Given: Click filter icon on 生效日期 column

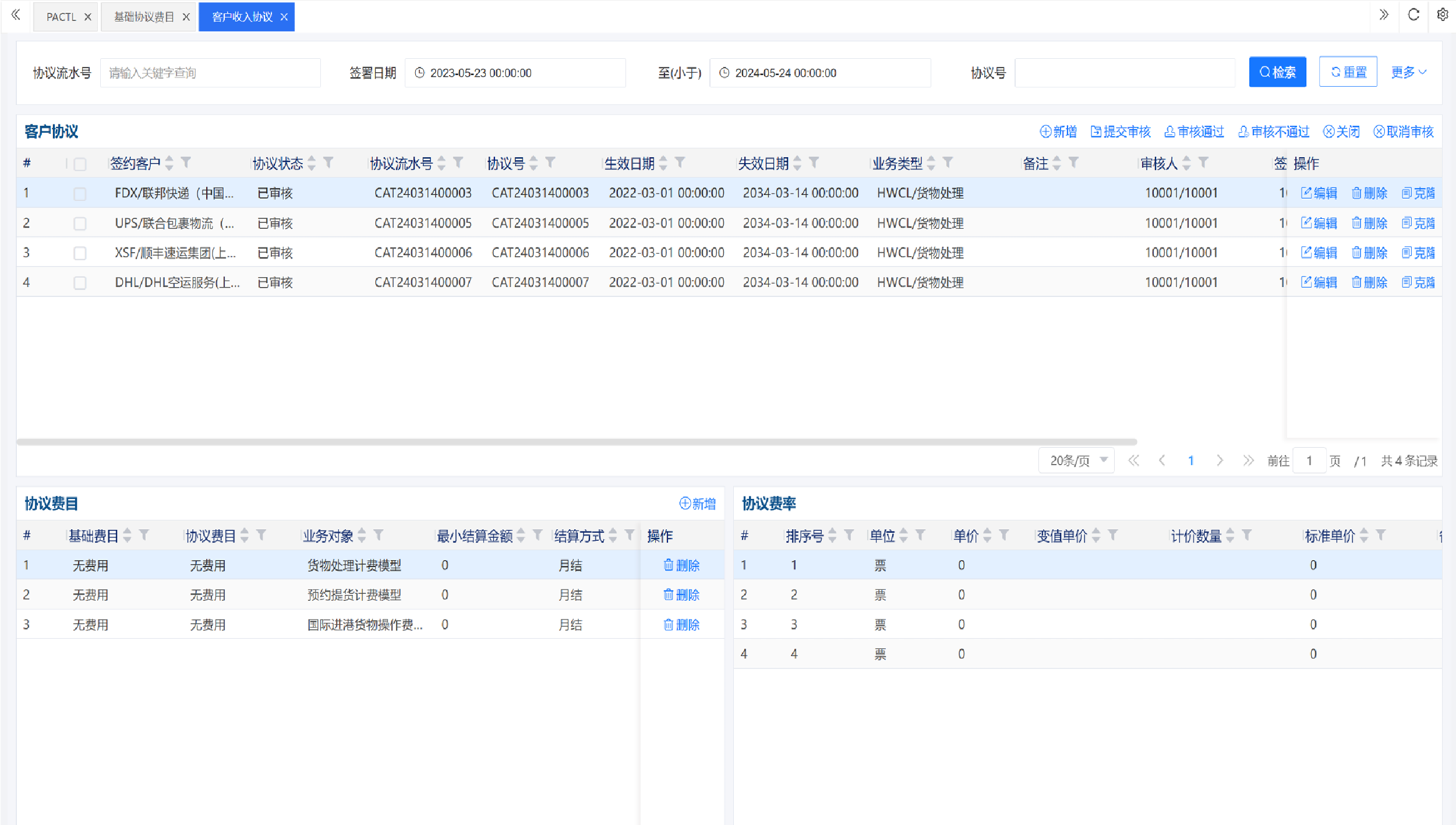Looking at the screenshot, I should tap(680, 162).
